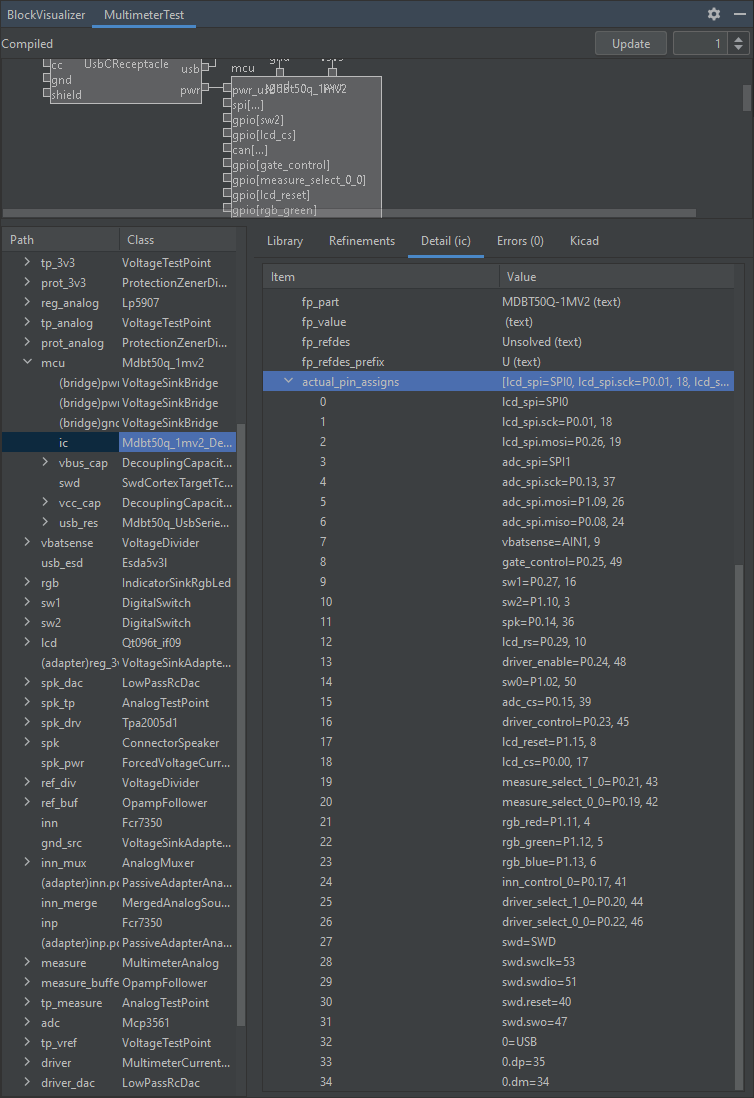Increase the stepper value with up arrow

tap(738, 38)
